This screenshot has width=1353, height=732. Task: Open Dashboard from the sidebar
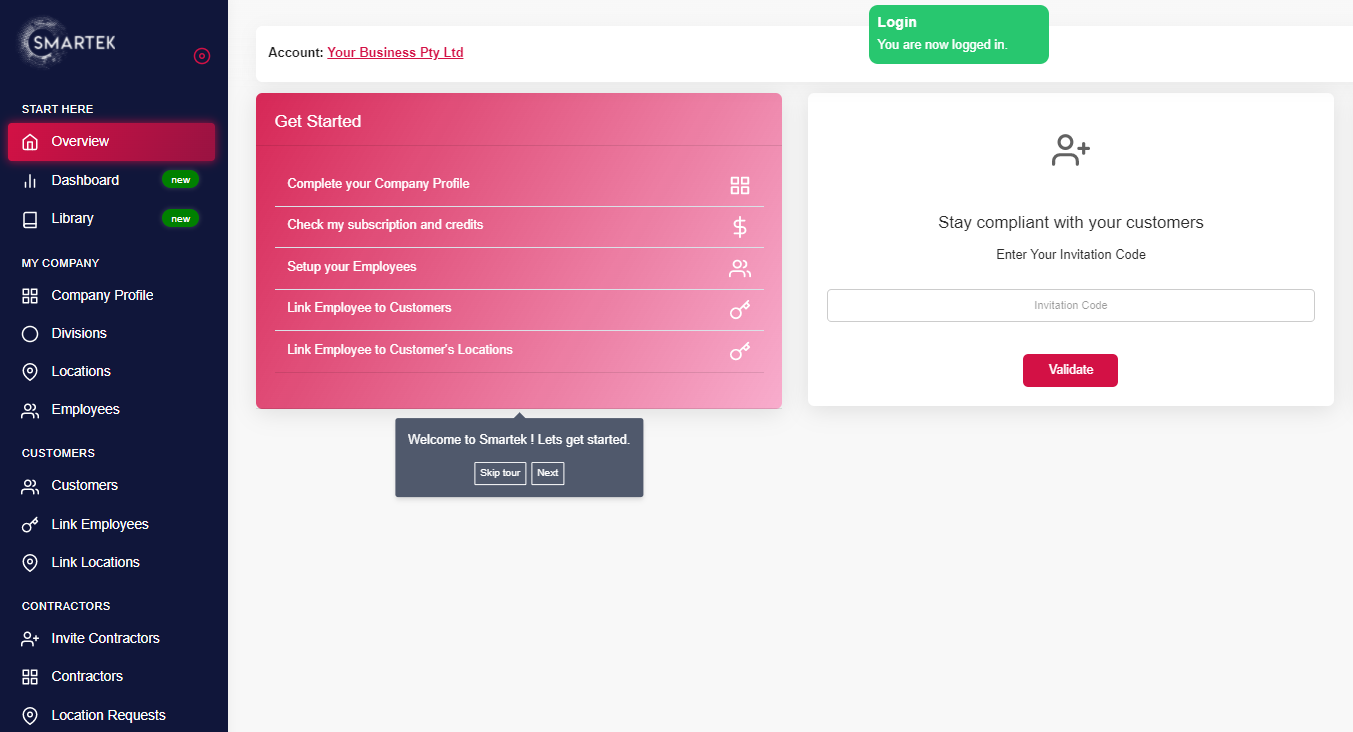click(85, 180)
